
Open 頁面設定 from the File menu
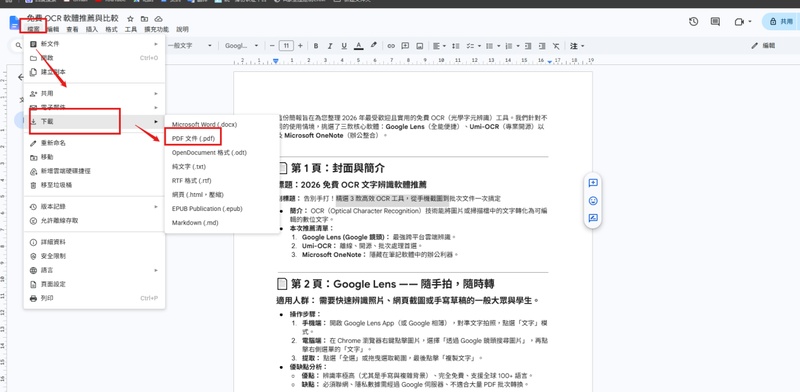pos(94,284)
